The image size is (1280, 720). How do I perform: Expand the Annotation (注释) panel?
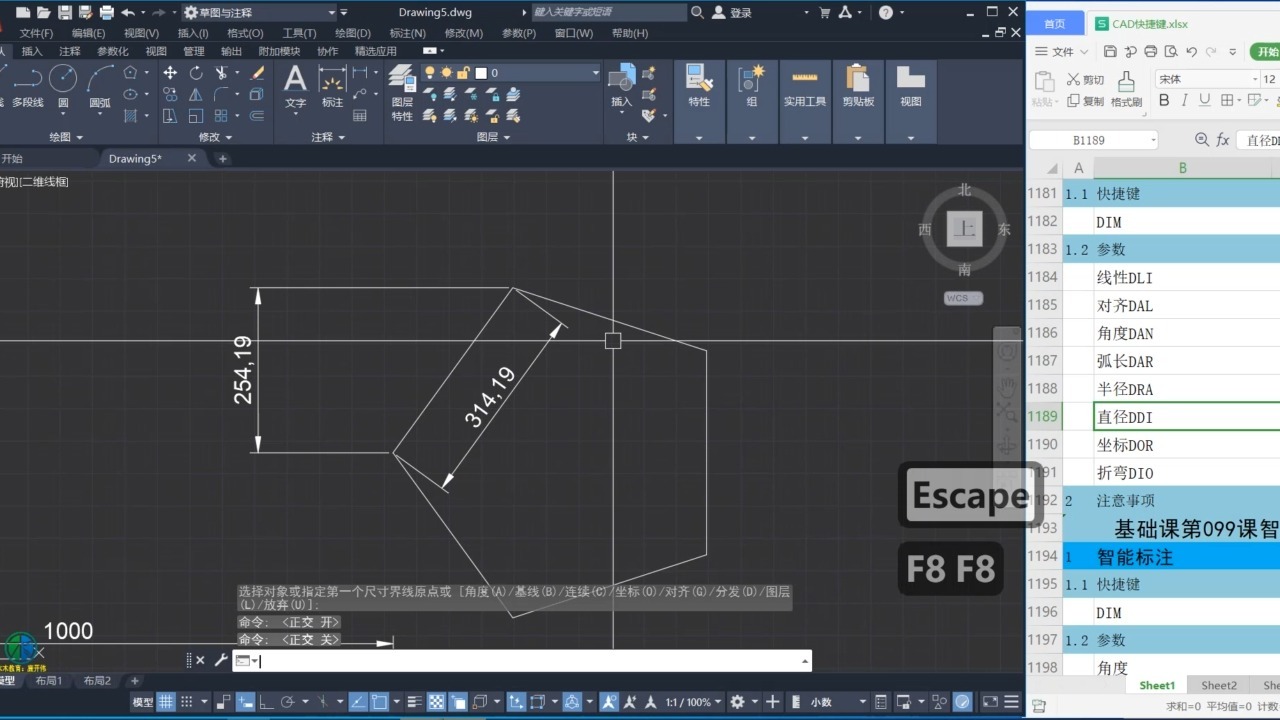point(327,137)
